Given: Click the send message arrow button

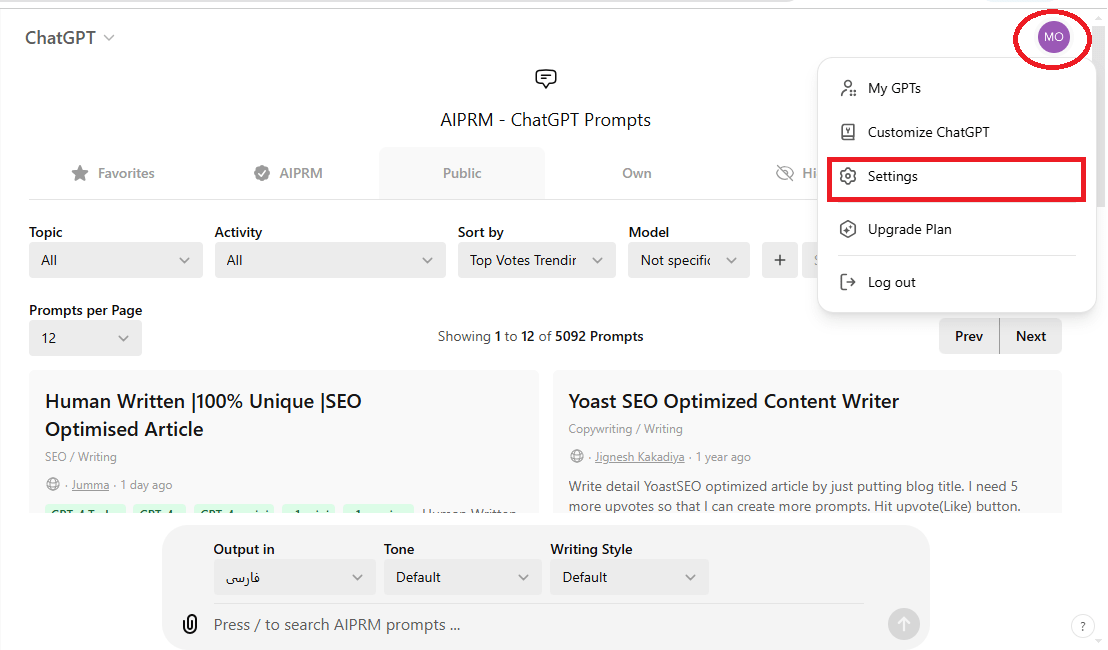Looking at the screenshot, I should click(904, 624).
